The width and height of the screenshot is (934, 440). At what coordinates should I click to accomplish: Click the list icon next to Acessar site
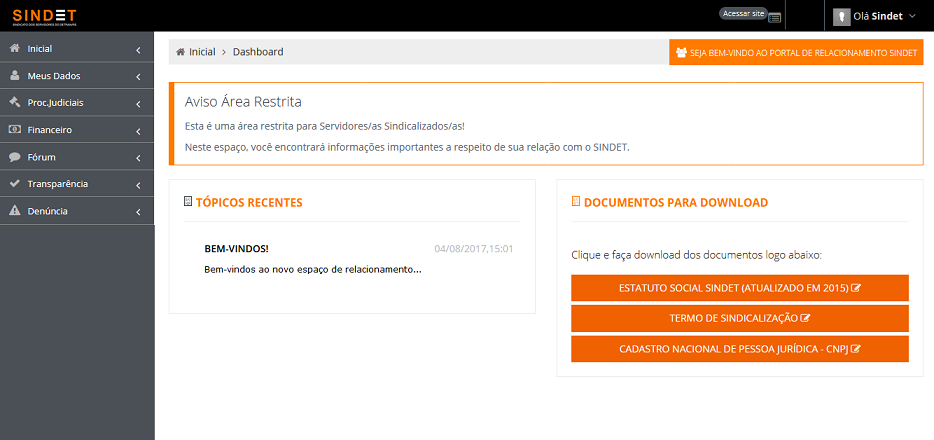[774, 18]
